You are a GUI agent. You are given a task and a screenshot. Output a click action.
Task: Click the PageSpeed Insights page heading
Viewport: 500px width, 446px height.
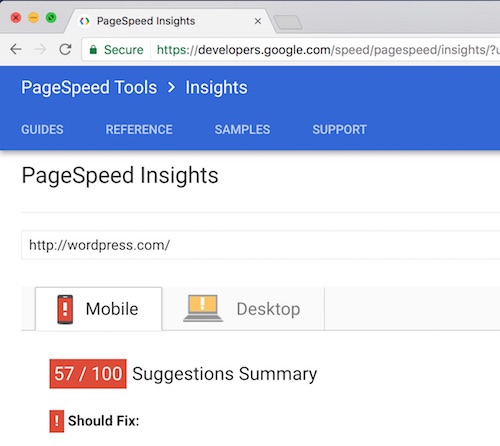coord(120,175)
